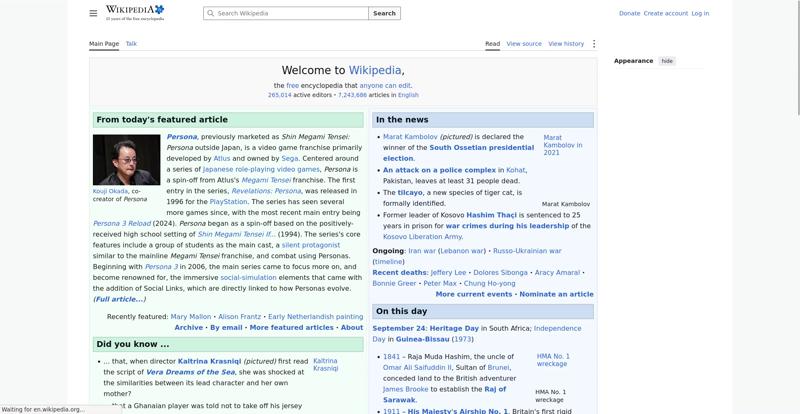Click the Donate link
The width and height of the screenshot is (800, 414).
pos(629,13)
